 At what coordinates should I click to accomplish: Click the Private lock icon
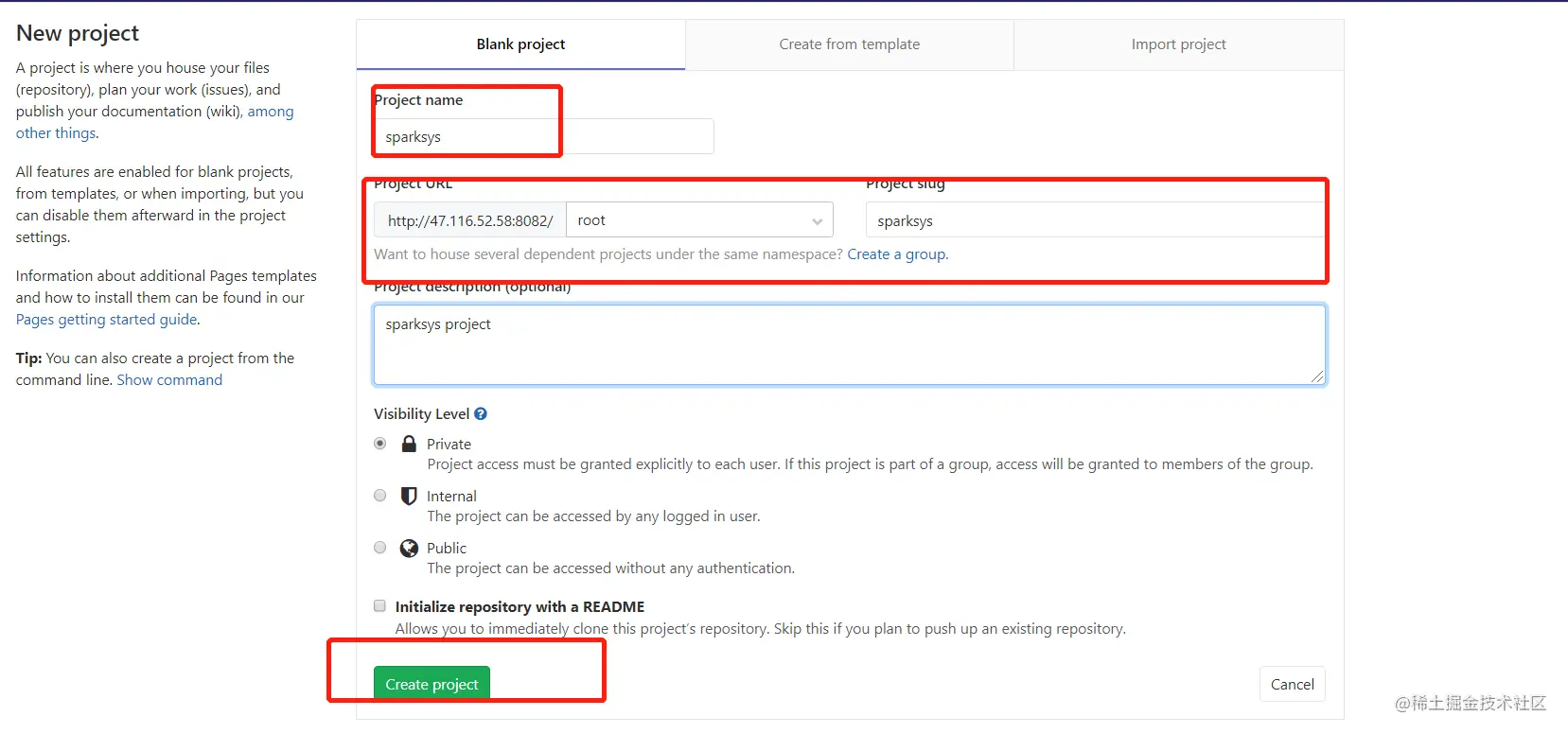tap(409, 444)
